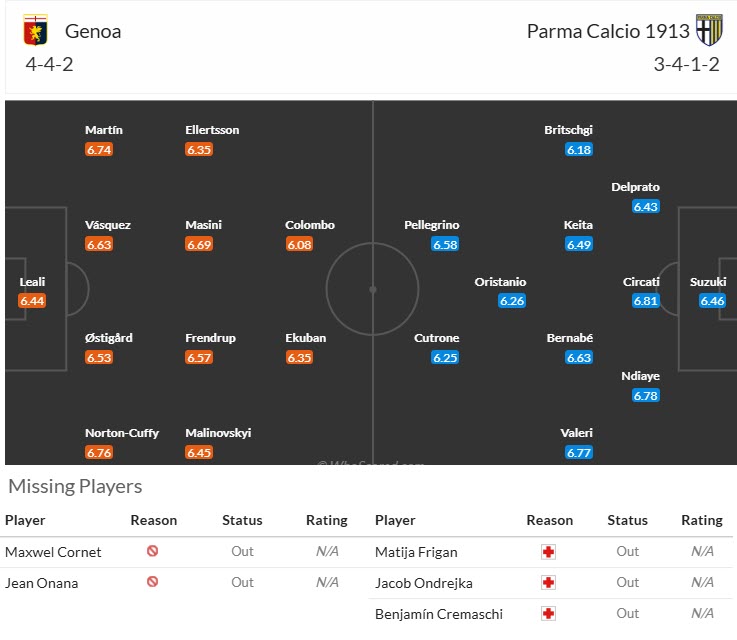Select player Malinovskyi on the pitch

pos(218,433)
